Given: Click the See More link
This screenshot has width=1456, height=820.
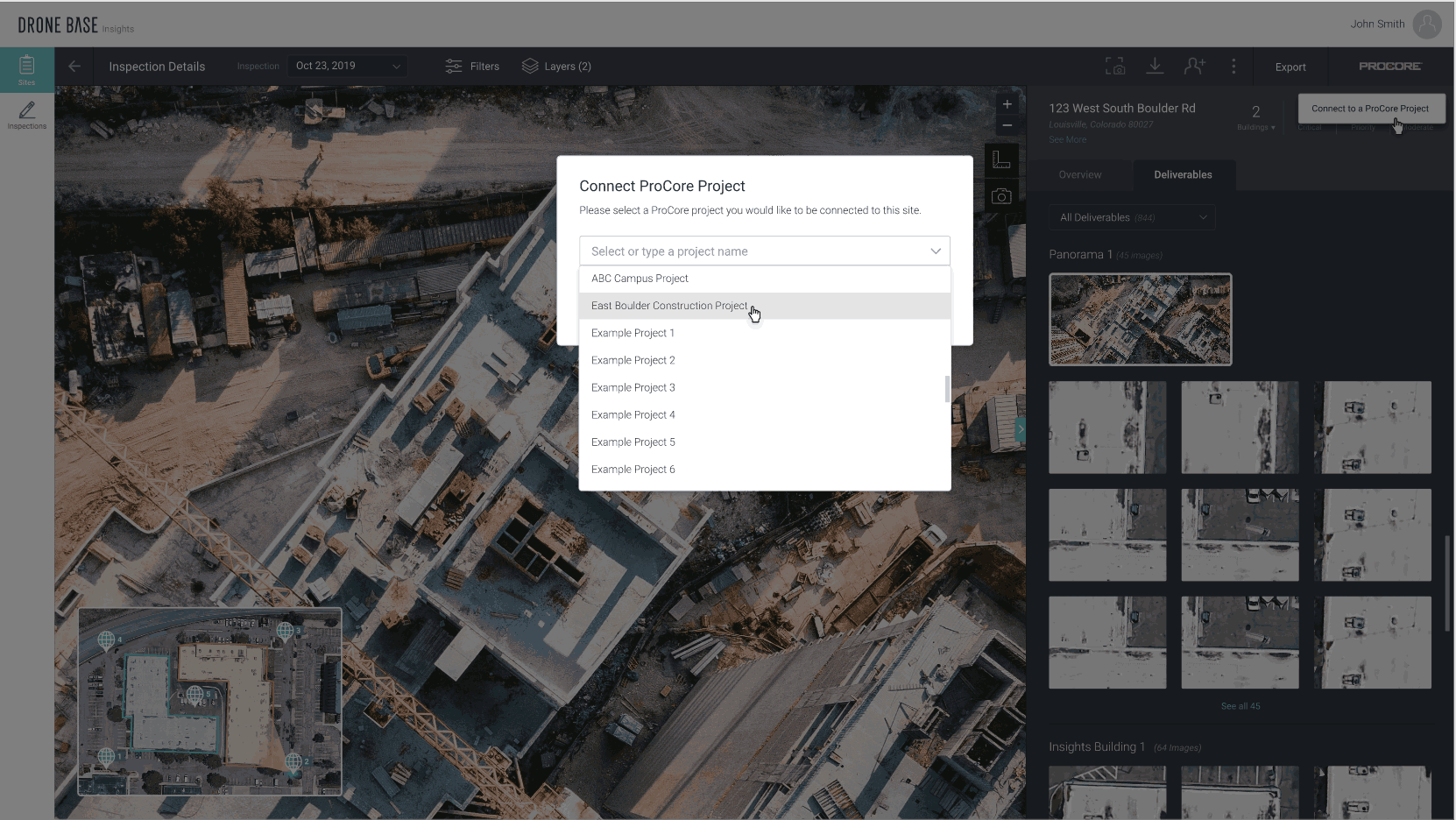Looking at the screenshot, I should tap(1068, 139).
